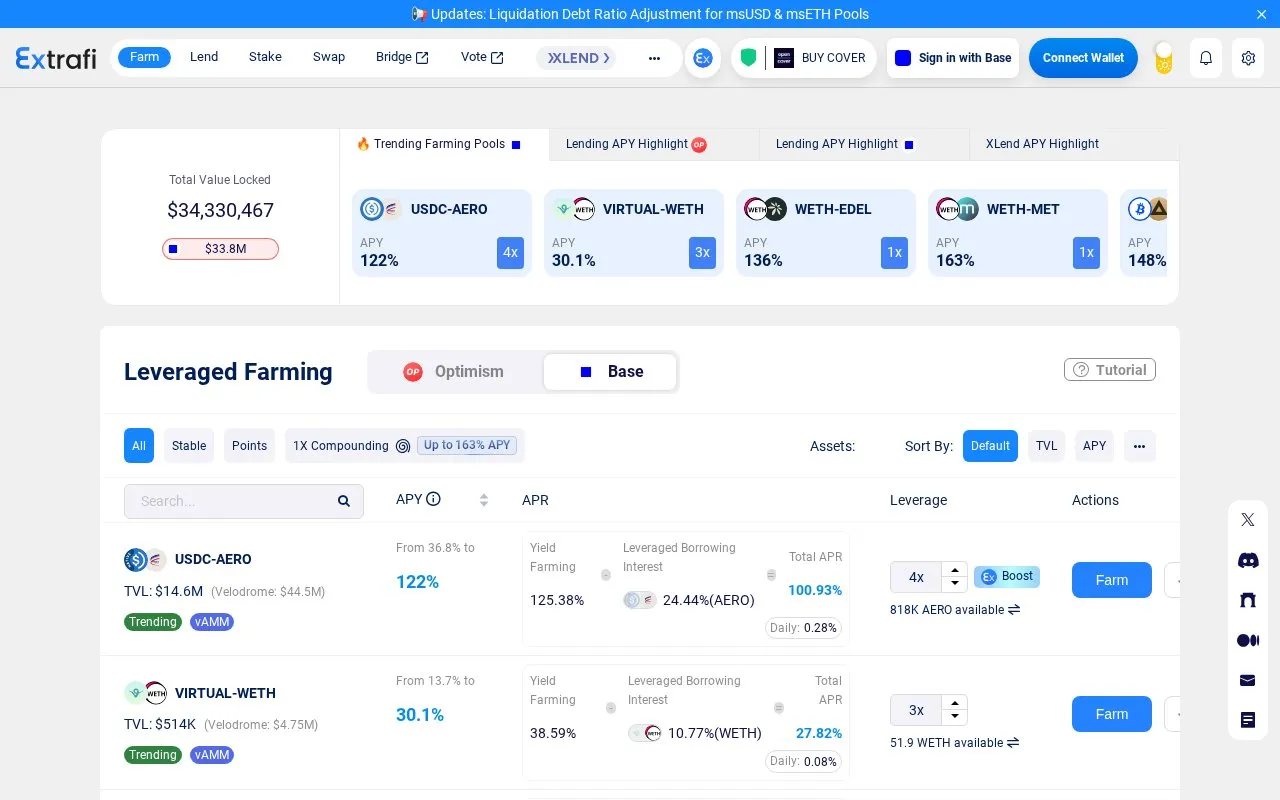The image size is (1280, 800).
Task: Click the swap arrows beside AERO available
Action: [1014, 609]
